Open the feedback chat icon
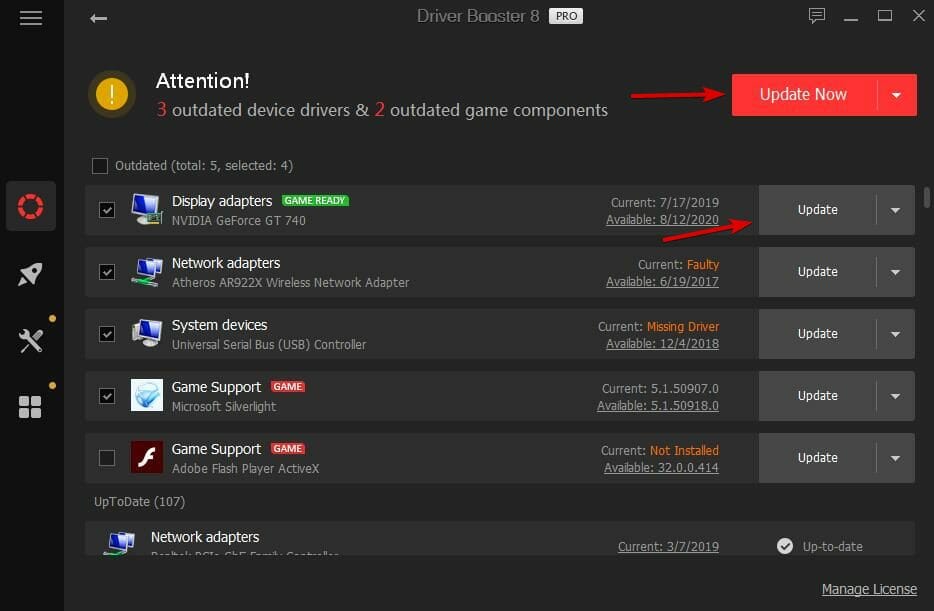Screen dimensions: 934x611 [x=817, y=16]
